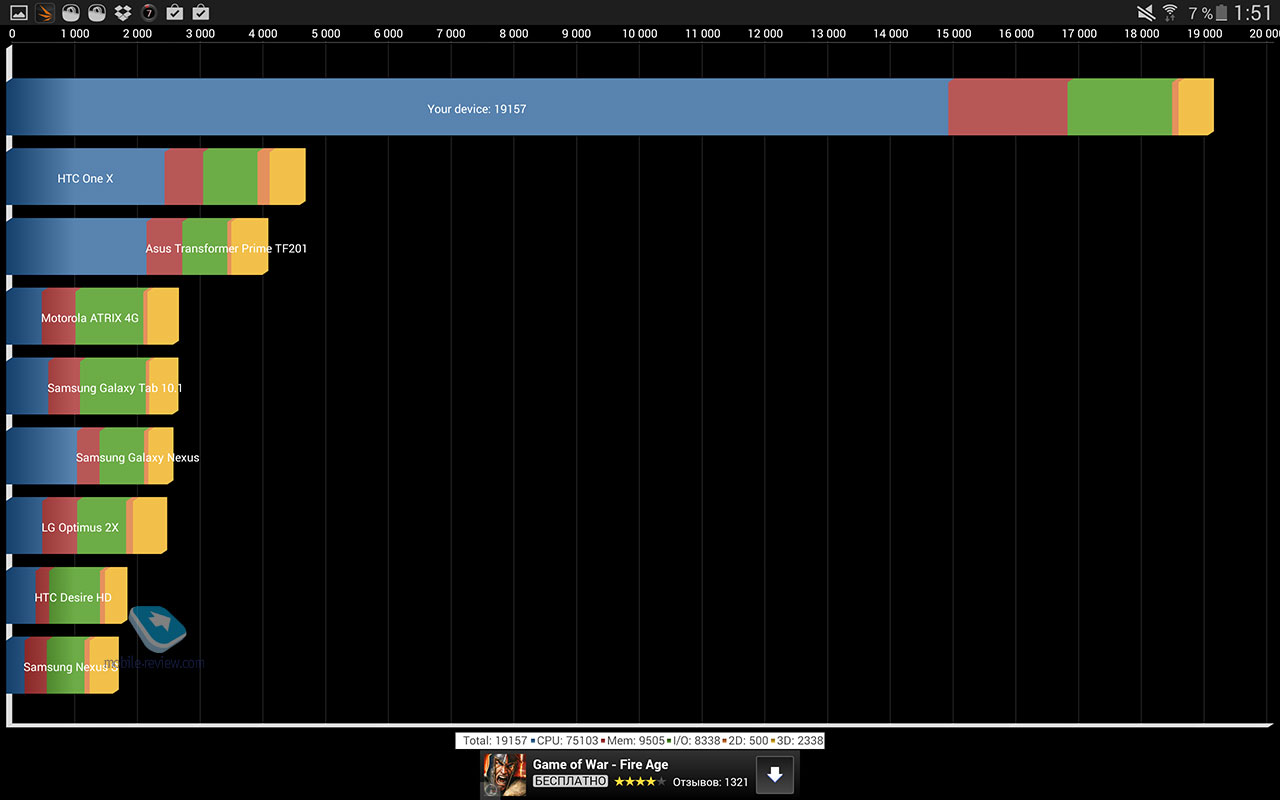Image resolution: width=1280 pixels, height=800 pixels.
Task: Tap the Samsung Galaxy Tab 10.1 bar
Action: click(x=93, y=388)
